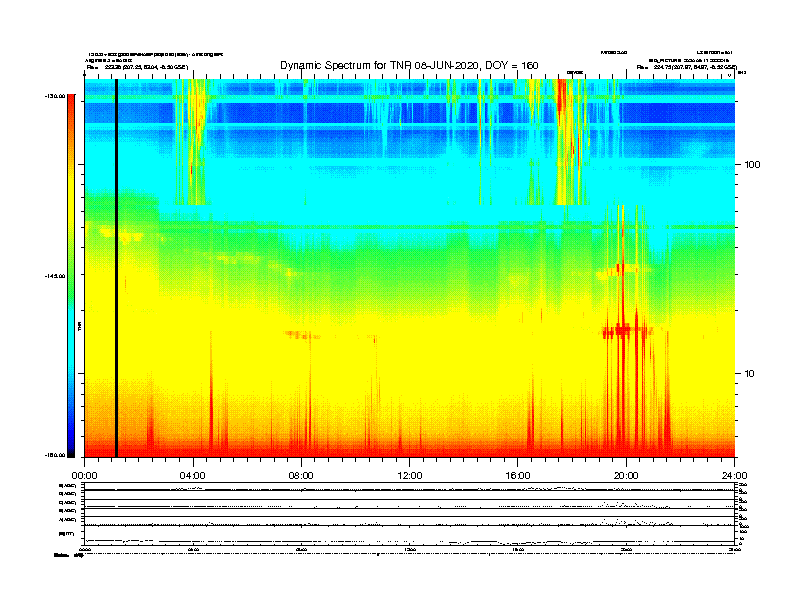Click the black vertical data-gap line near 01:00
The width and height of the screenshot is (792, 612).
pos(116,268)
